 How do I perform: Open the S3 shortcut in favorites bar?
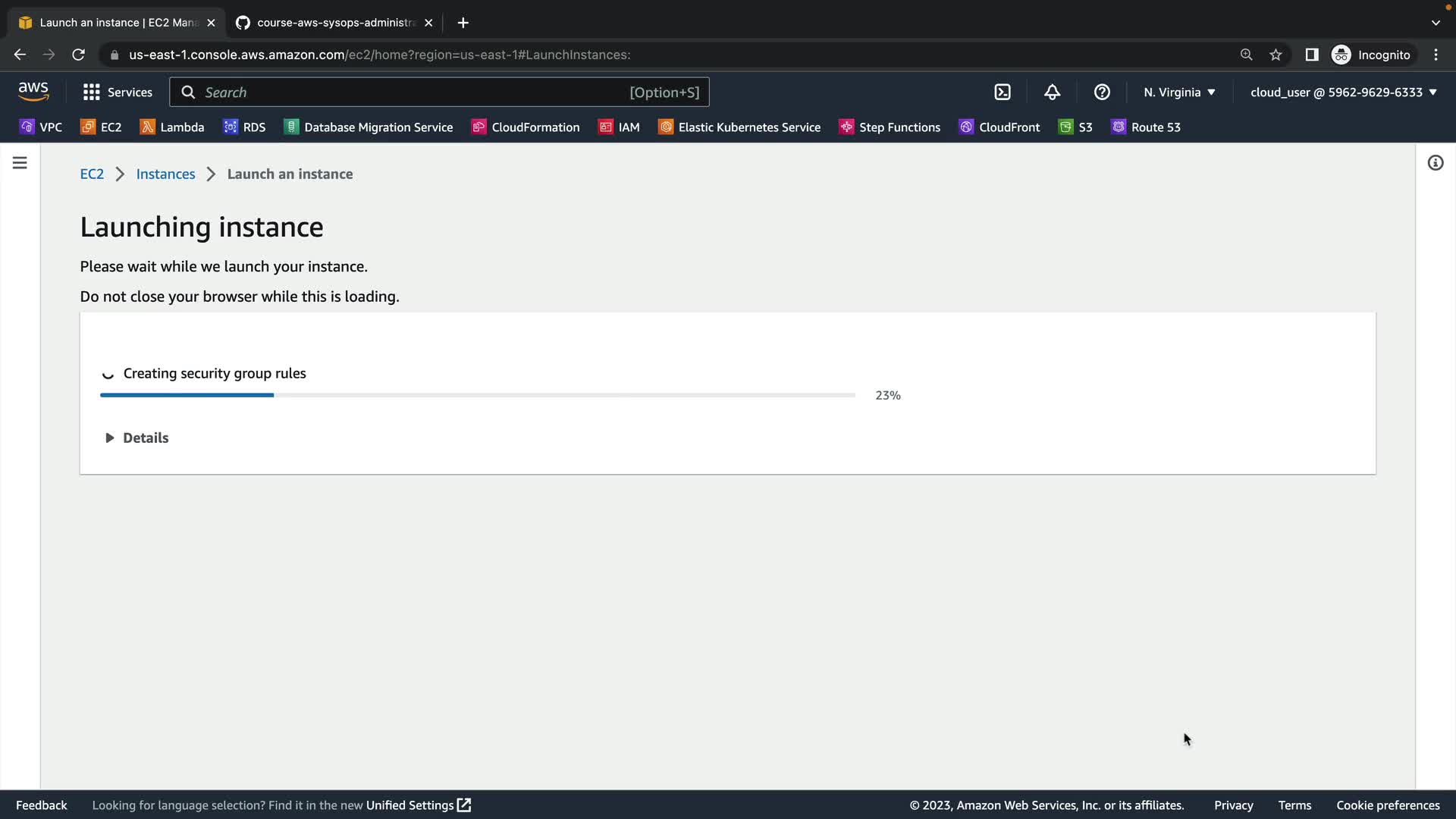click(1075, 127)
